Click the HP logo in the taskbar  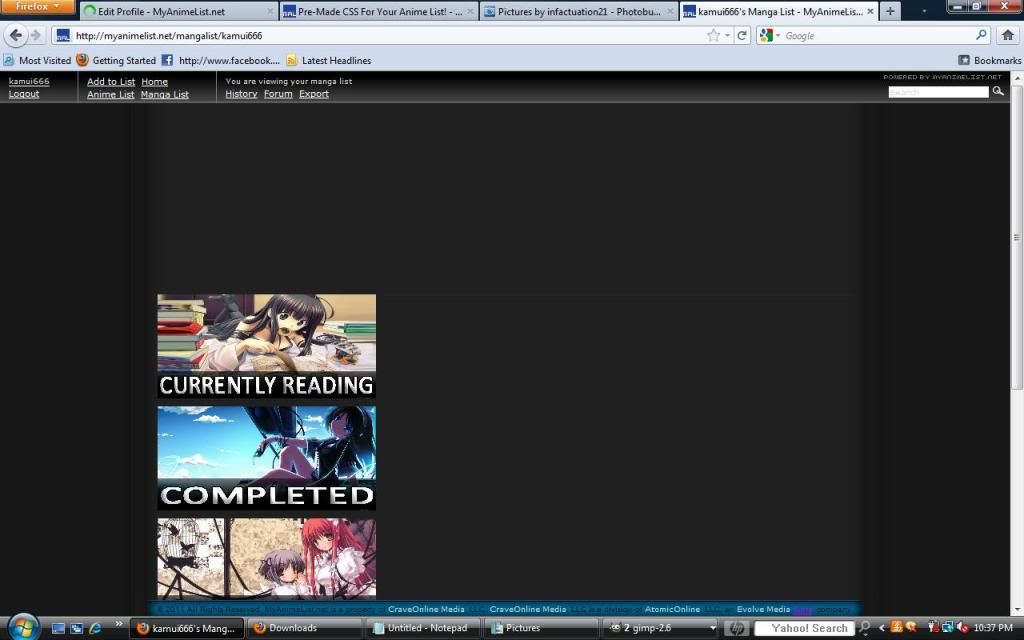point(737,628)
